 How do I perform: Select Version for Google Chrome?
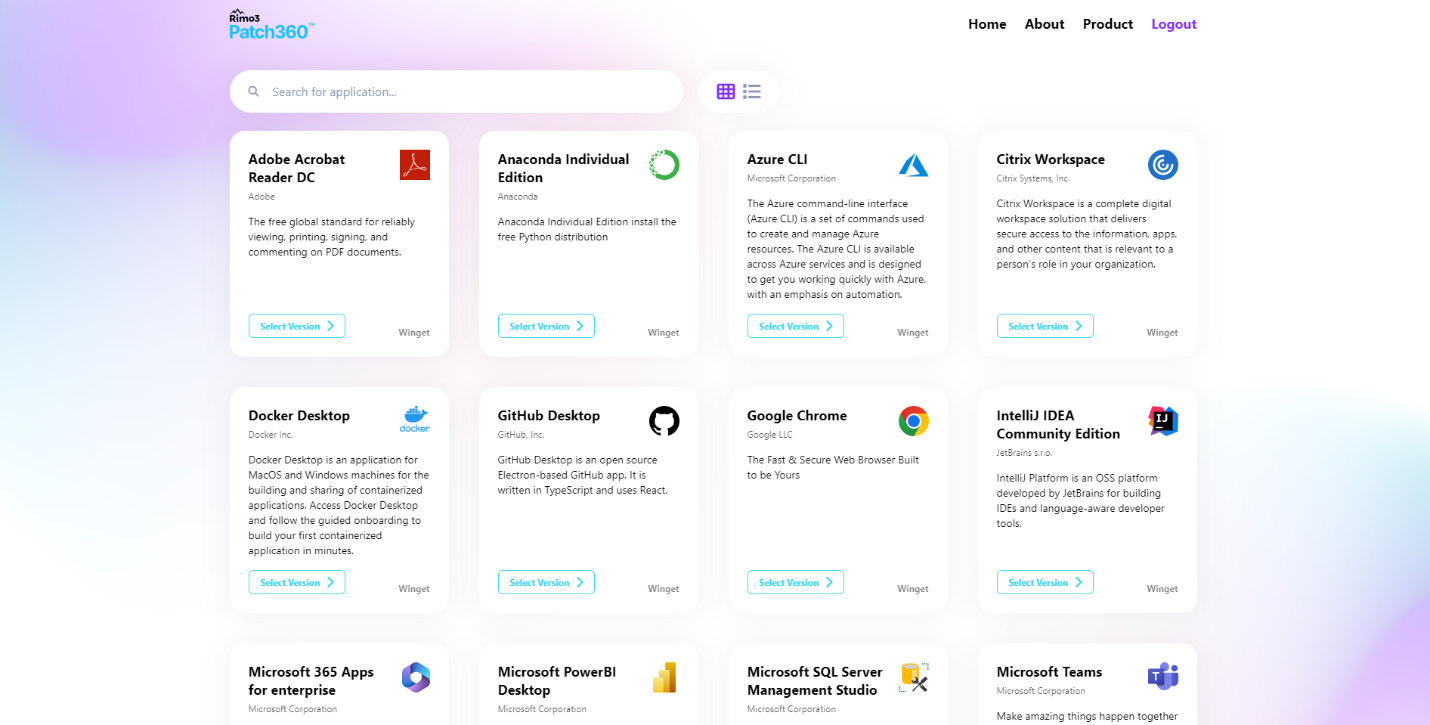(x=795, y=582)
